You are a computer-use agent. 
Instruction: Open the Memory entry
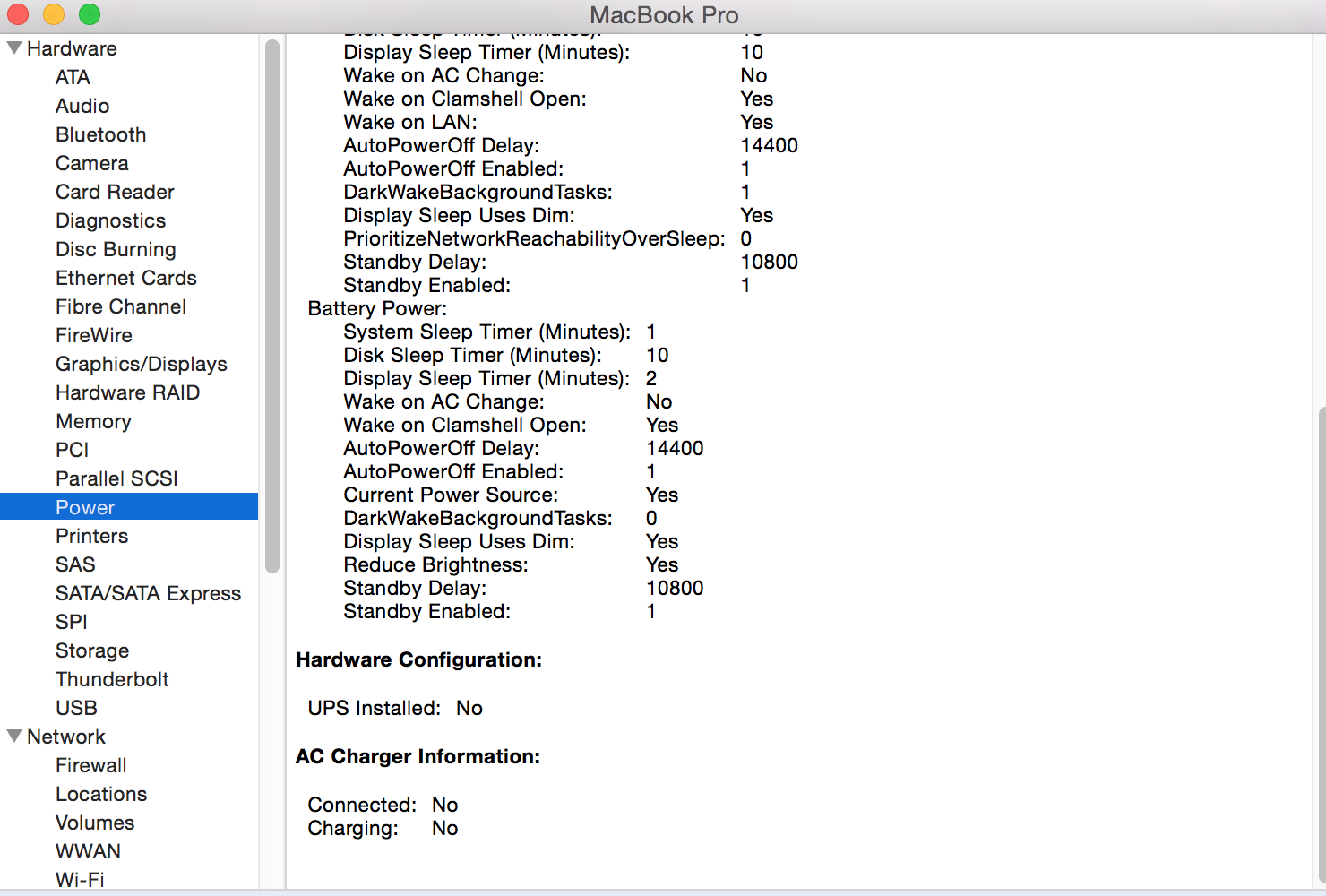click(93, 421)
